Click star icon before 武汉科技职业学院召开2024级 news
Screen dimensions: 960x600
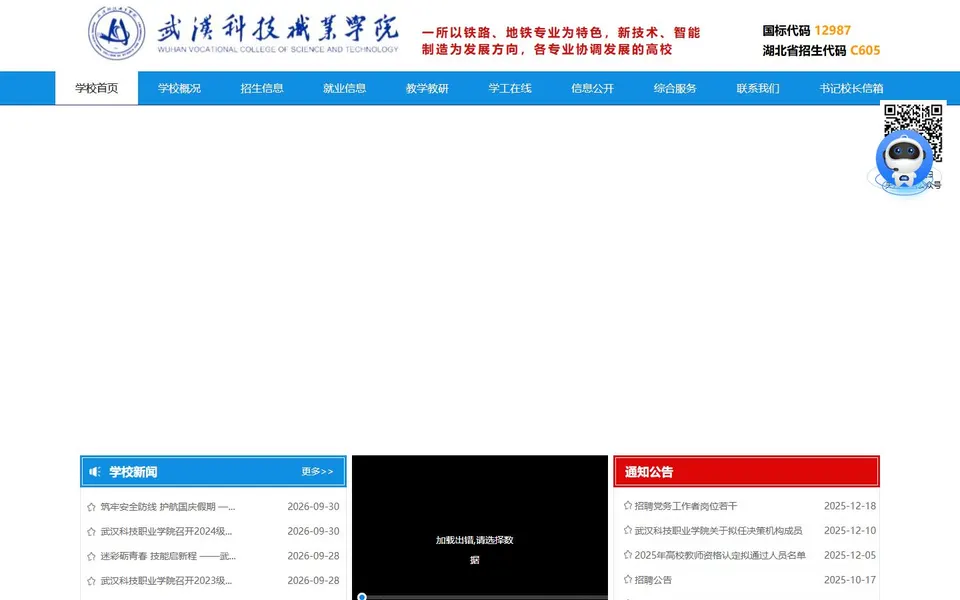point(91,531)
